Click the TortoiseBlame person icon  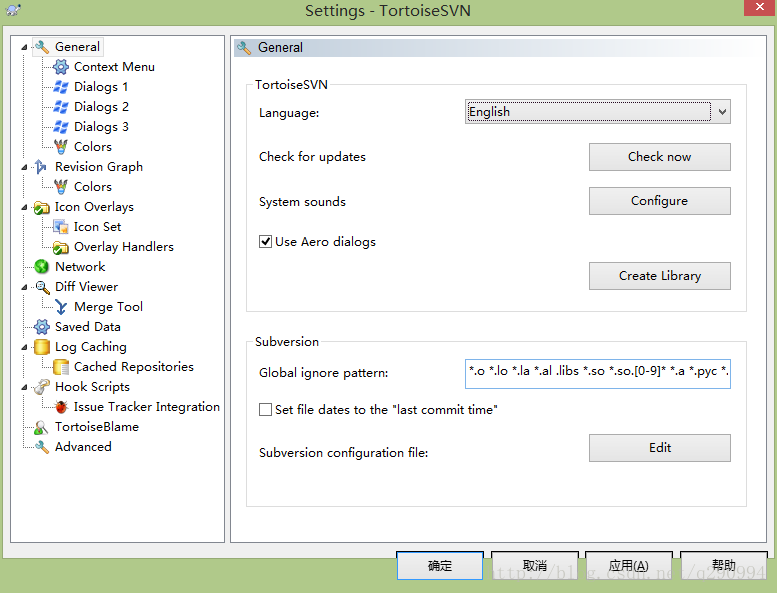pos(42,427)
